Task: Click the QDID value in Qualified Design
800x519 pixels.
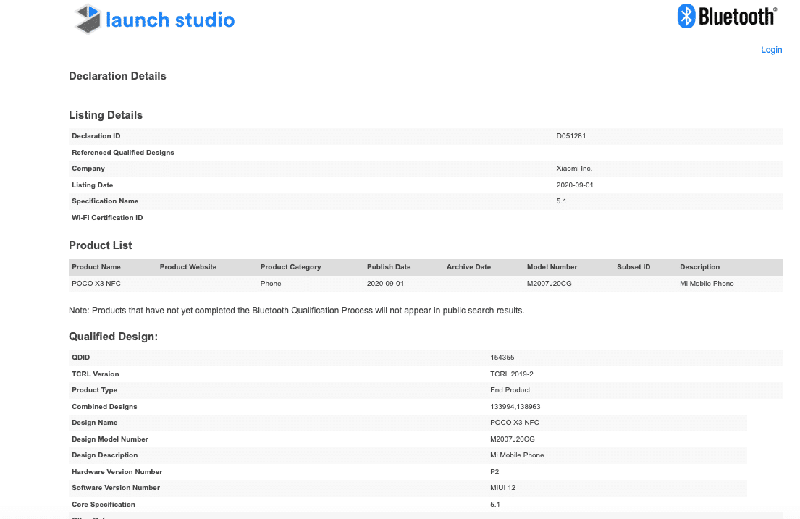Action: (x=502, y=358)
